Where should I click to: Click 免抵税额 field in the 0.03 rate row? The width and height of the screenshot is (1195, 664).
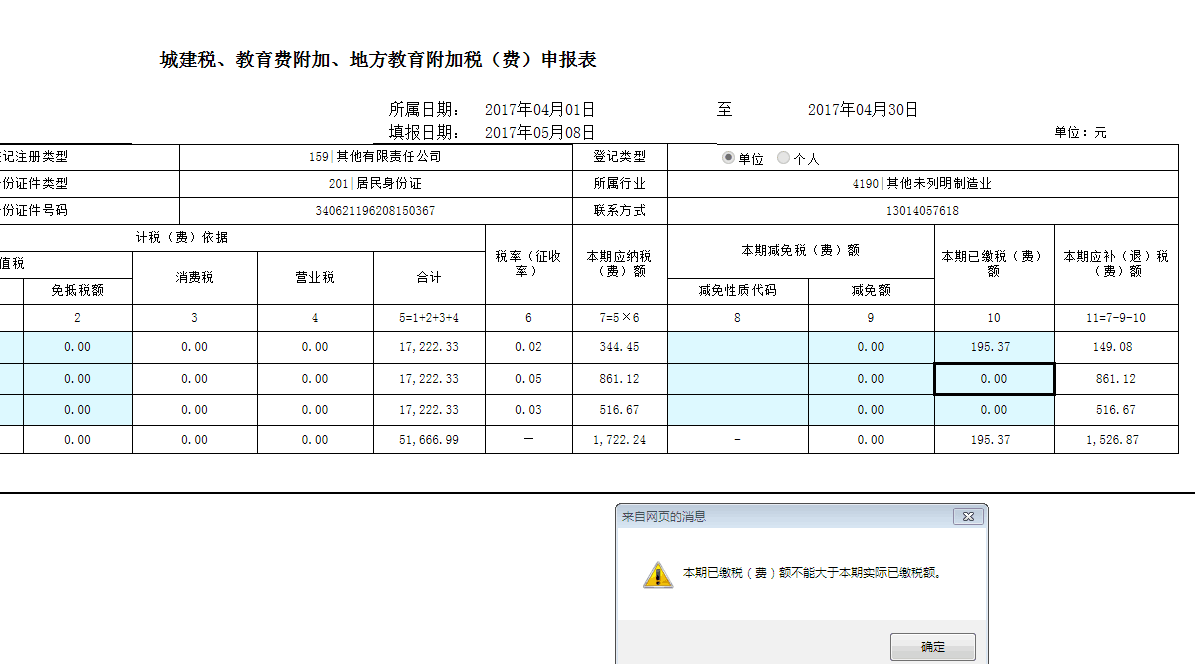(x=77, y=410)
